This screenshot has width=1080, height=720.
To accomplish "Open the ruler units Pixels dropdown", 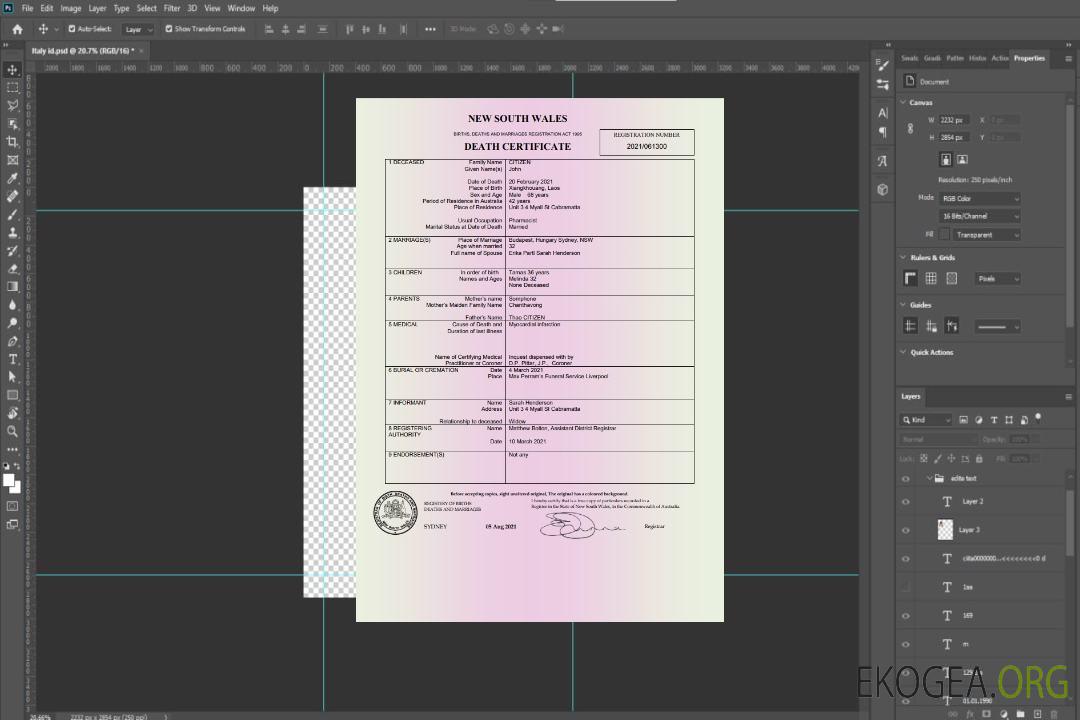I will tap(998, 278).
